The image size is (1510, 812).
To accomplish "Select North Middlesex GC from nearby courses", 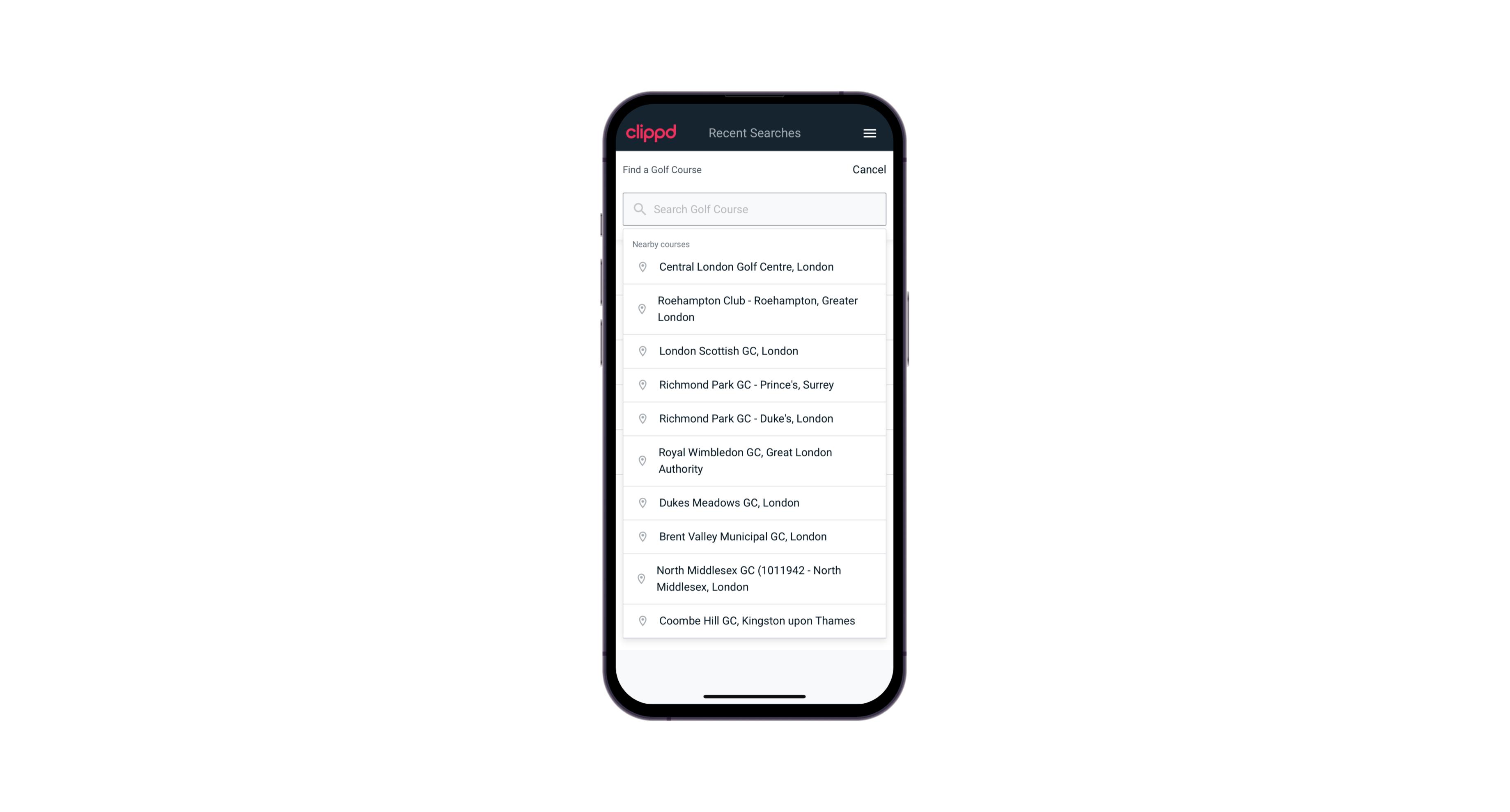I will (x=754, y=578).
